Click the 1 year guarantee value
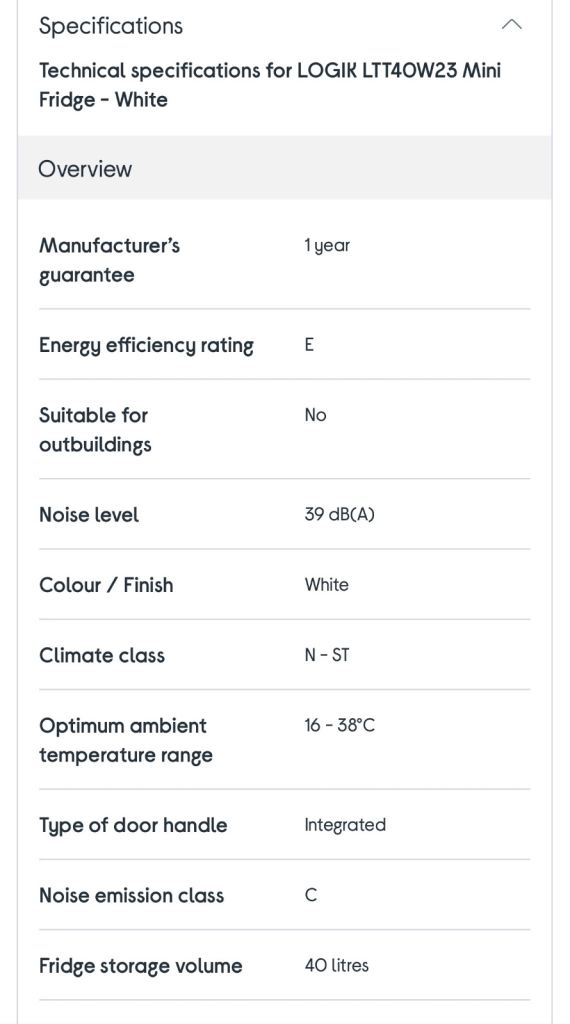The height and width of the screenshot is (1024, 570). [x=327, y=246]
